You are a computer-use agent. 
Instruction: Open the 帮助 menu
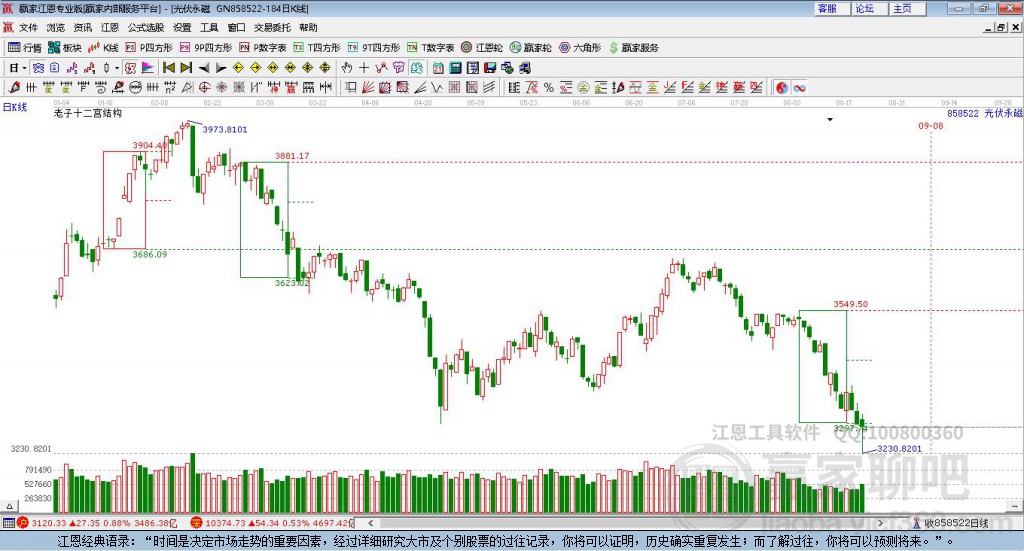308,27
